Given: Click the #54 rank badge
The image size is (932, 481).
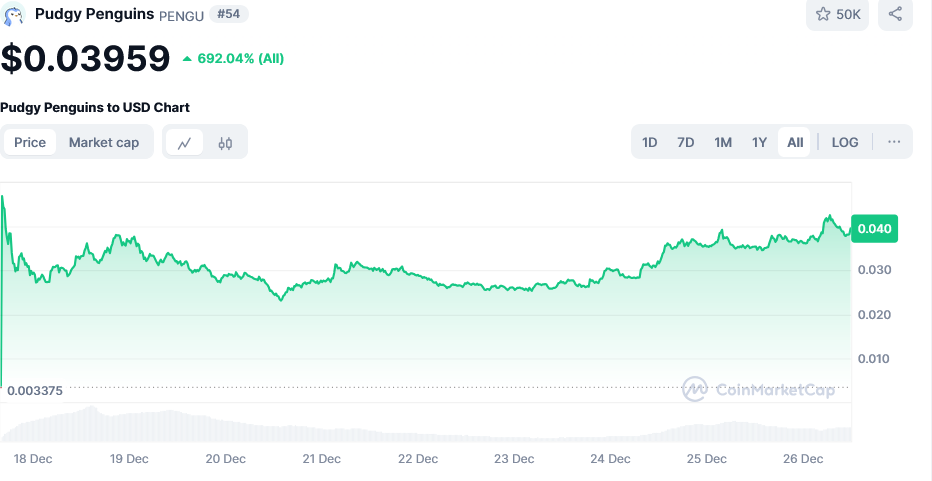Looking at the screenshot, I should click(x=229, y=14).
